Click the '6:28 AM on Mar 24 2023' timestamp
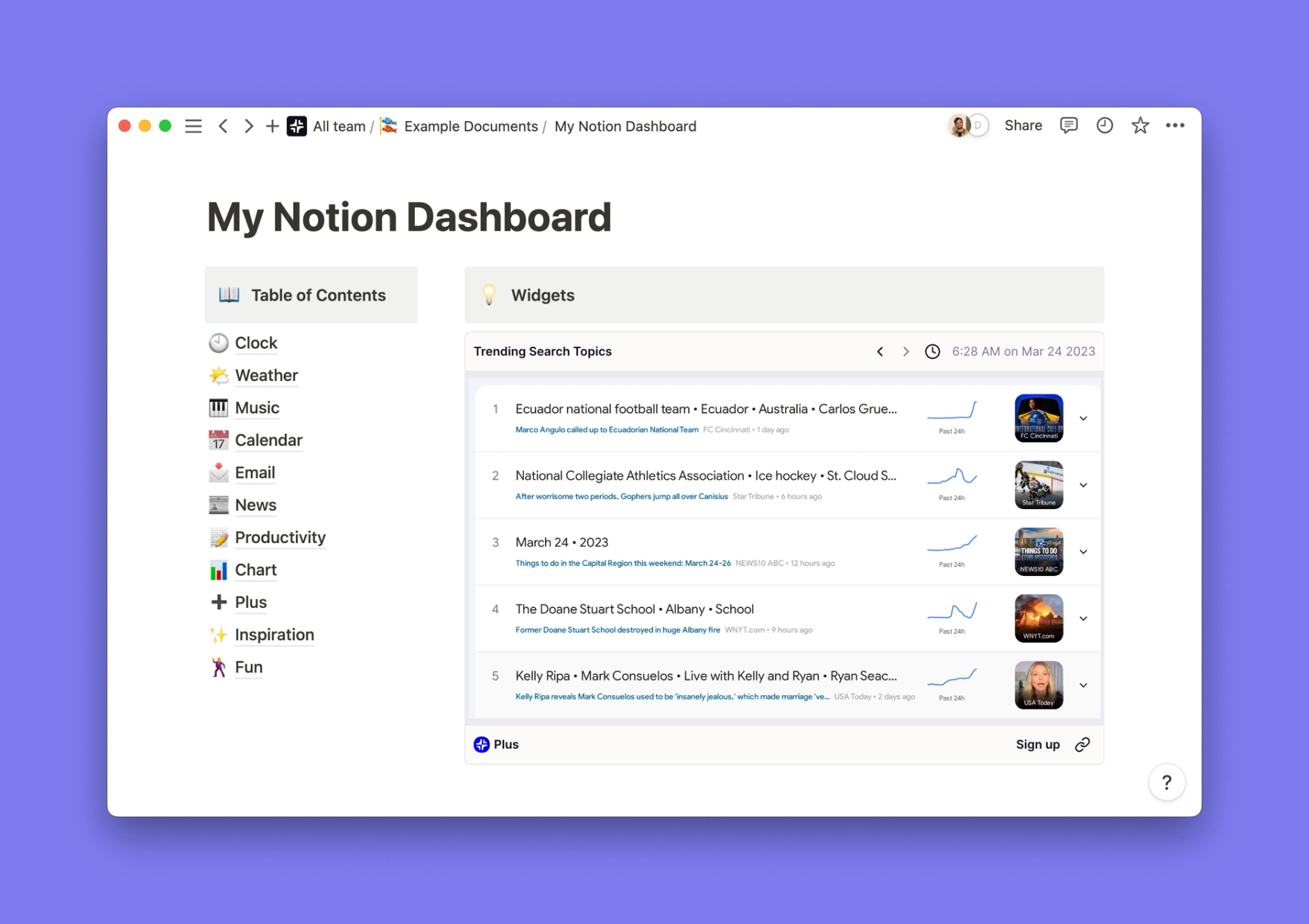The image size is (1309, 924). [x=1023, y=352]
